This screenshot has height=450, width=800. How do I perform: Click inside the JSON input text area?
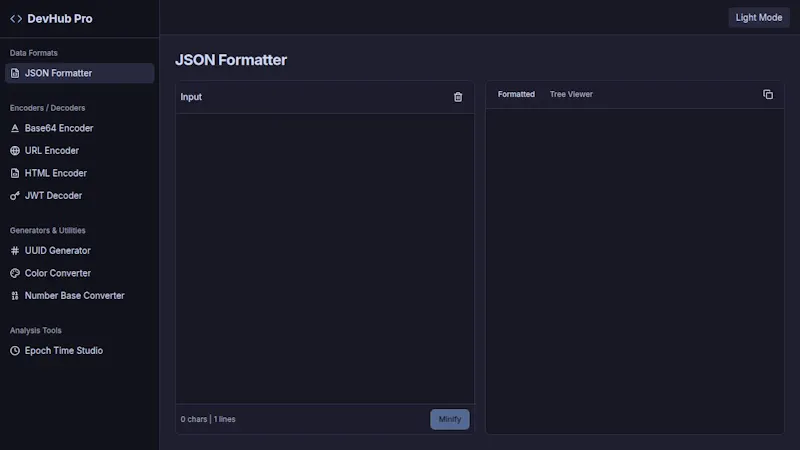(325, 259)
